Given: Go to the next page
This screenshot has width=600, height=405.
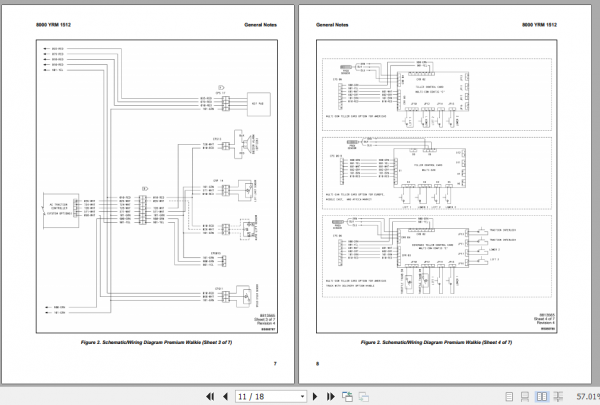Looking at the screenshot, I should click(315, 397).
